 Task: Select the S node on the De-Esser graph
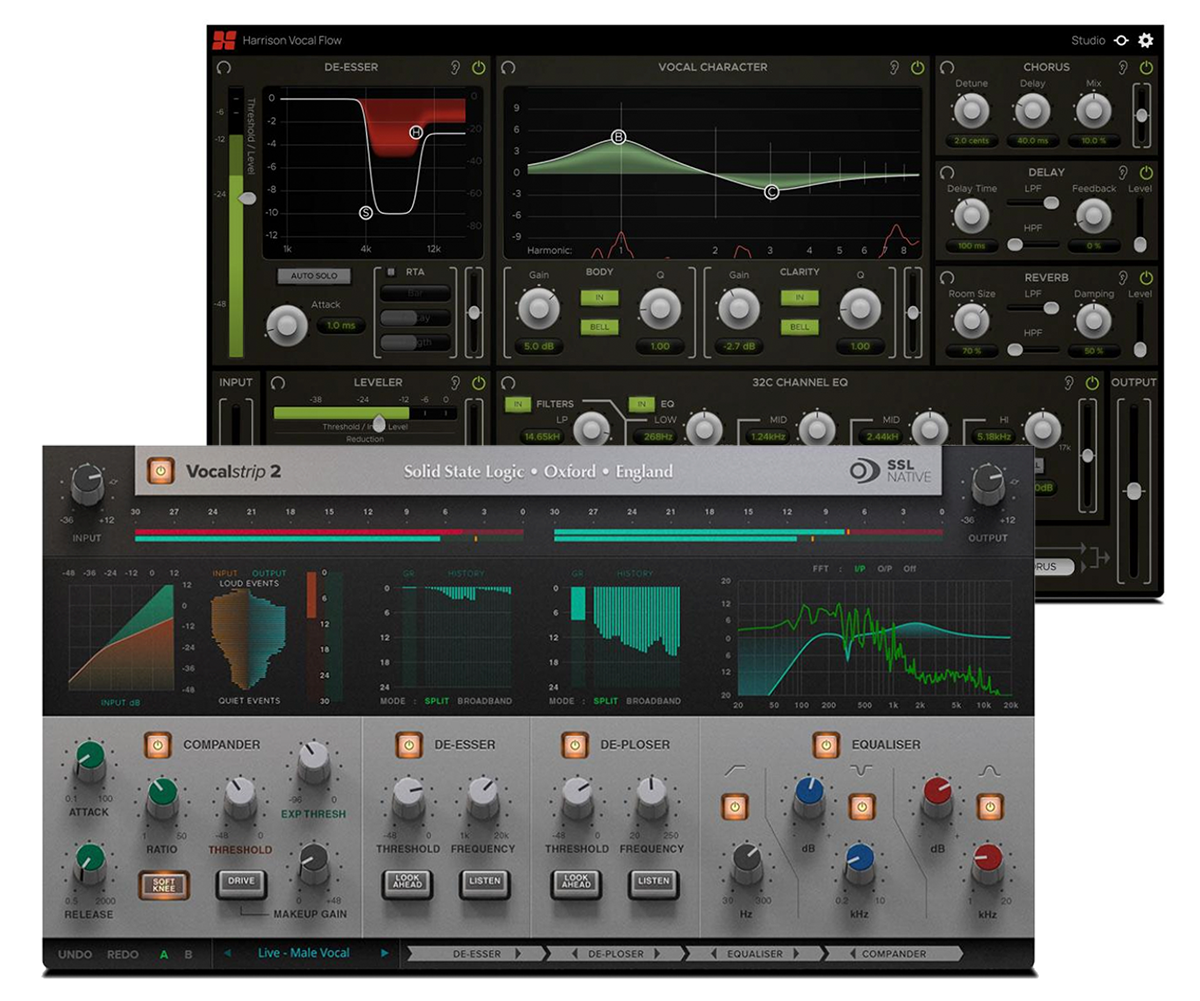tap(365, 212)
